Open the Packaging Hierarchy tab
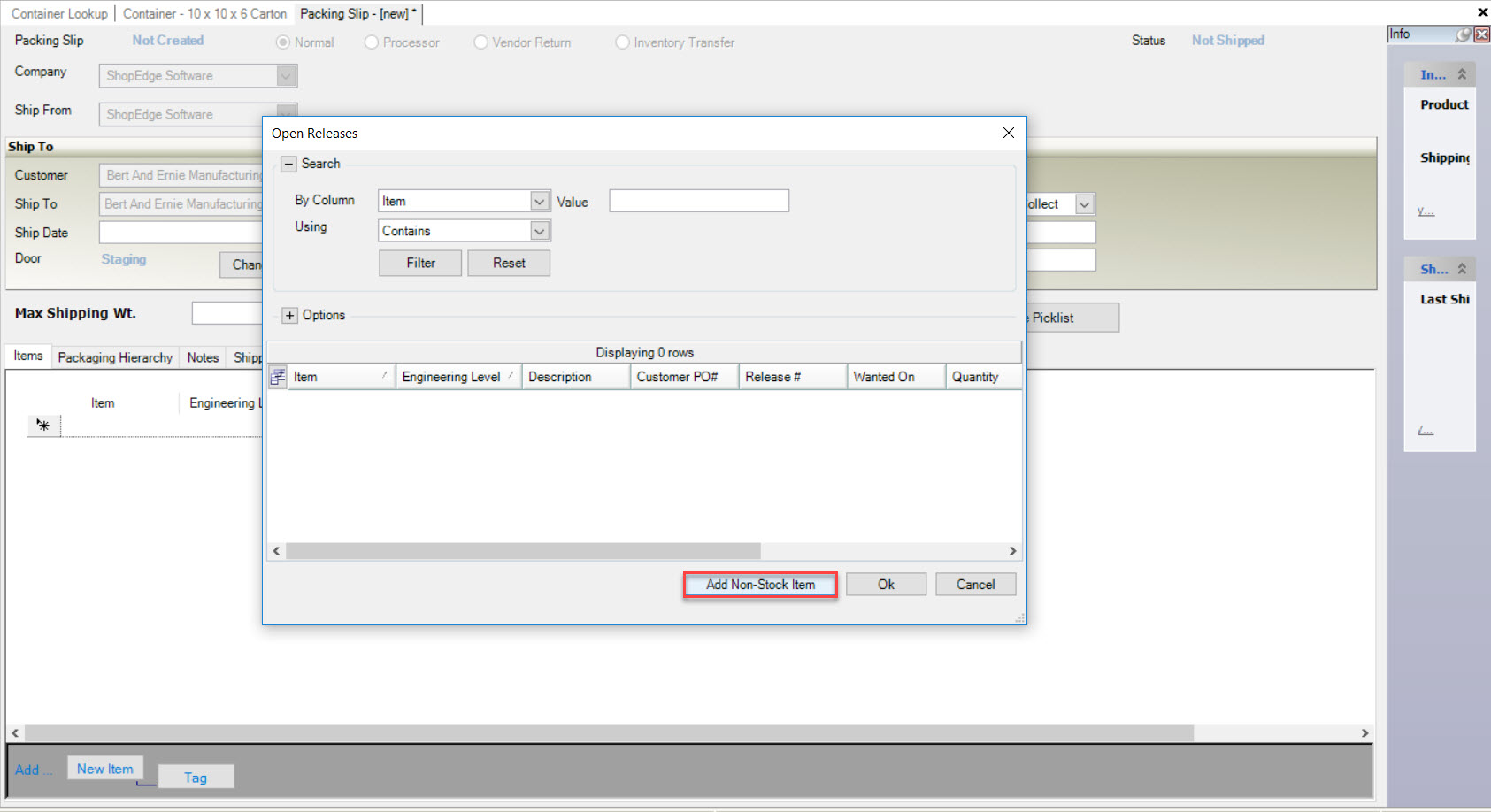This screenshot has width=1491, height=812. pyautogui.click(x=115, y=357)
